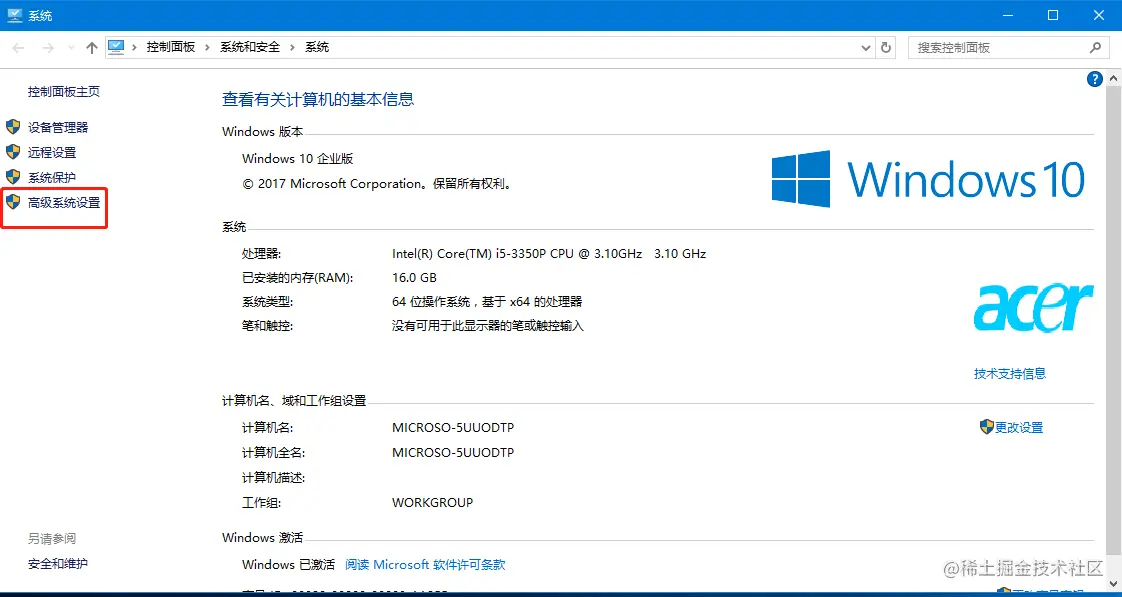This screenshot has width=1122, height=597.
Task: Expand chevron after 控制面板 breadcrumb
Action: tap(208, 47)
